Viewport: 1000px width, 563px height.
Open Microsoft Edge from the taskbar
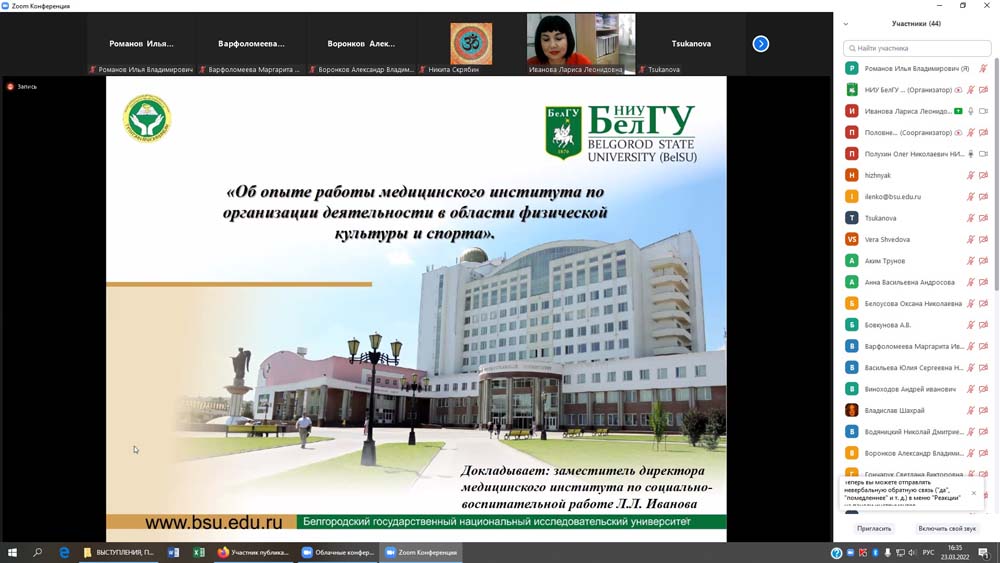[x=64, y=552]
